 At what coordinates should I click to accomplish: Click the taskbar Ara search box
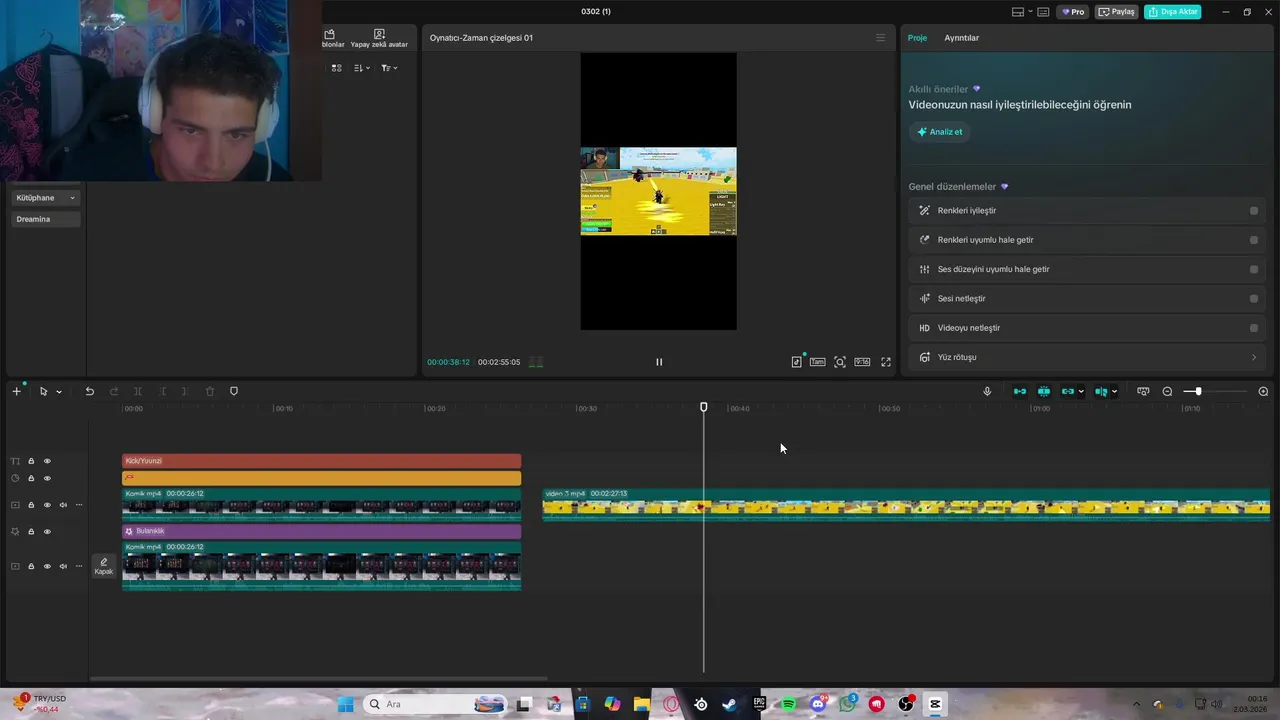tap(434, 704)
